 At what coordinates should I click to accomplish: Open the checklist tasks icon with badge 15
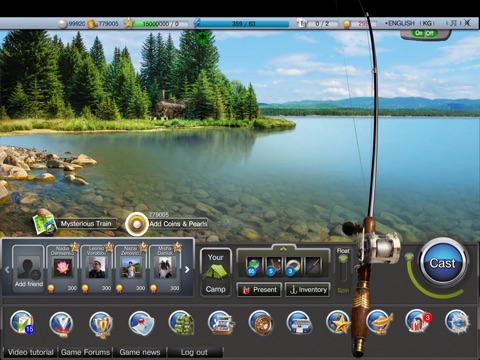click(x=22, y=322)
